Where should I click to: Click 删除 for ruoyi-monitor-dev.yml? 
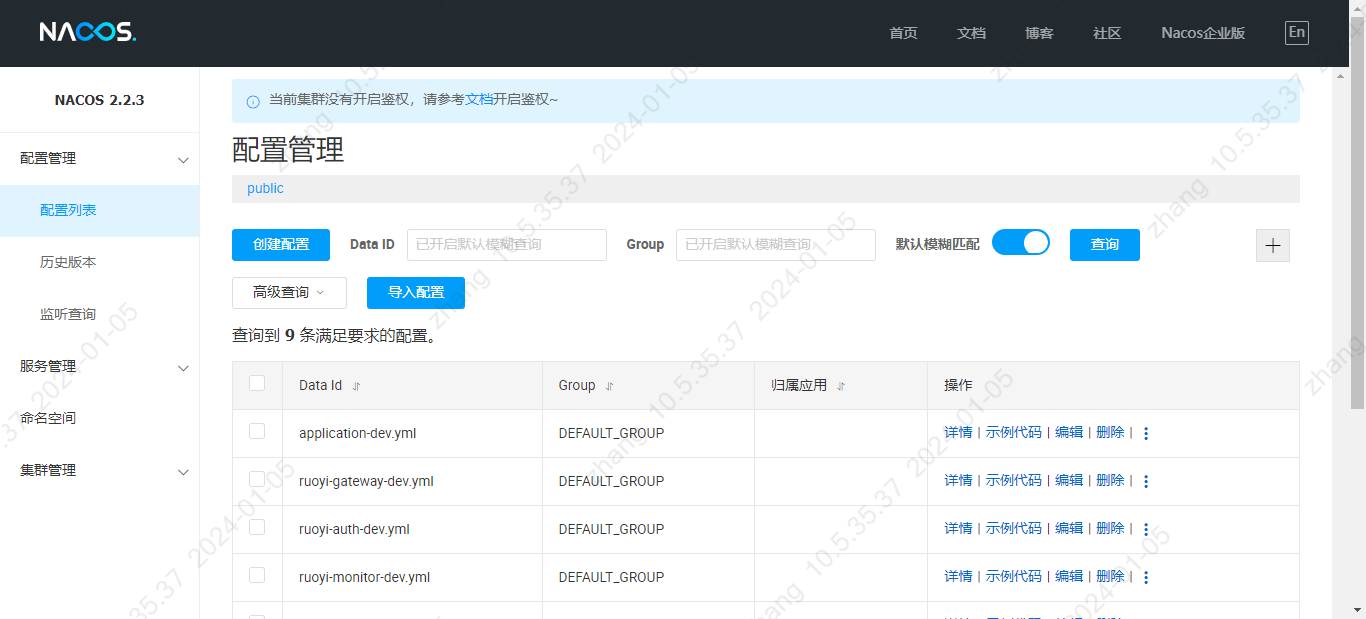[x=1110, y=577]
